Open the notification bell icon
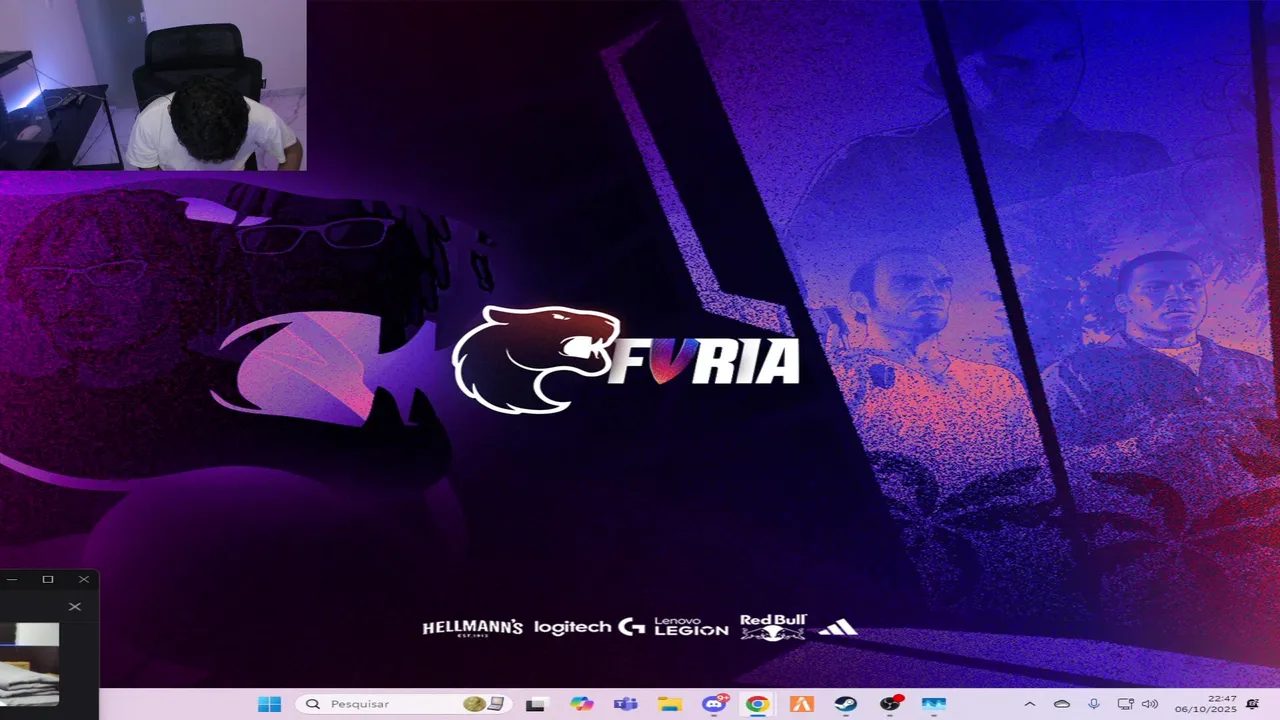The width and height of the screenshot is (1280, 720). (1252, 704)
